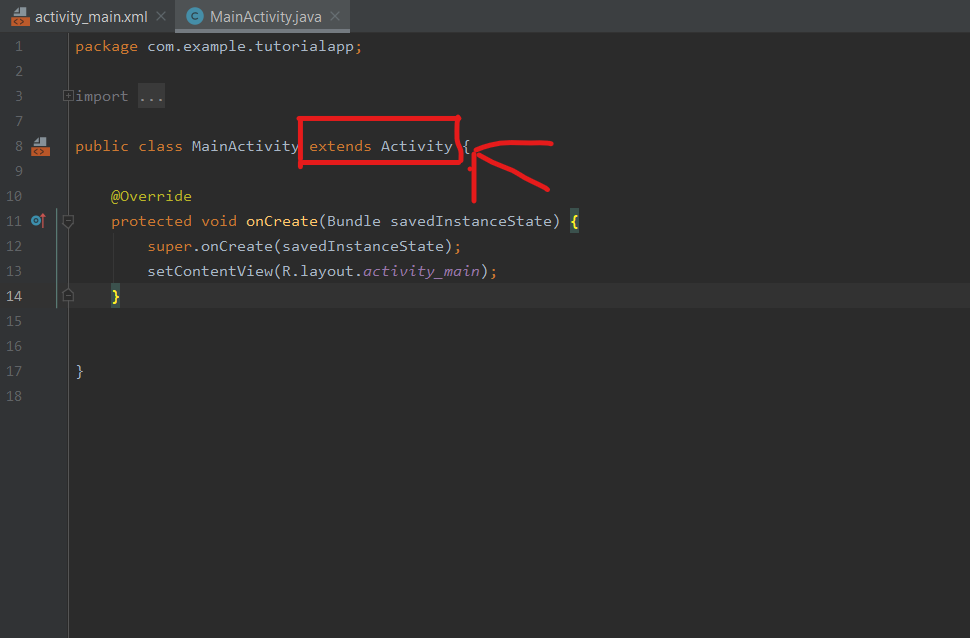Click the Activity superclass name
This screenshot has height=638, width=970.
tap(418, 145)
